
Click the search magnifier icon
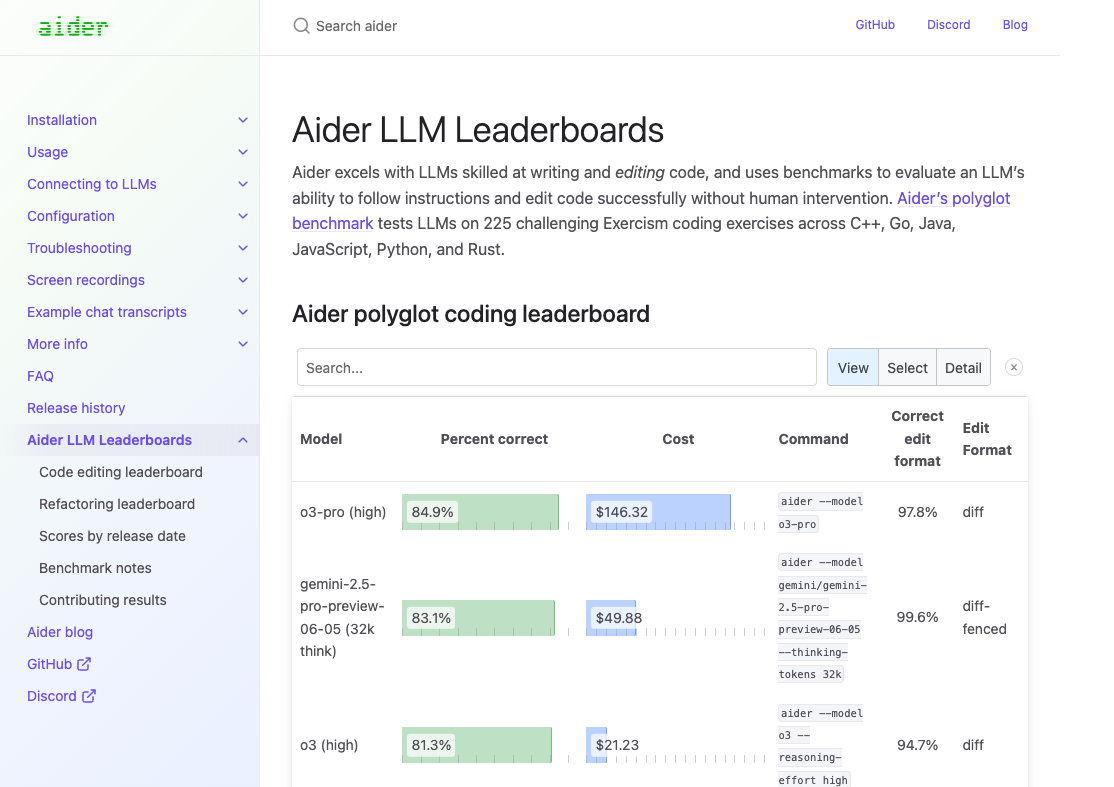[301, 26]
